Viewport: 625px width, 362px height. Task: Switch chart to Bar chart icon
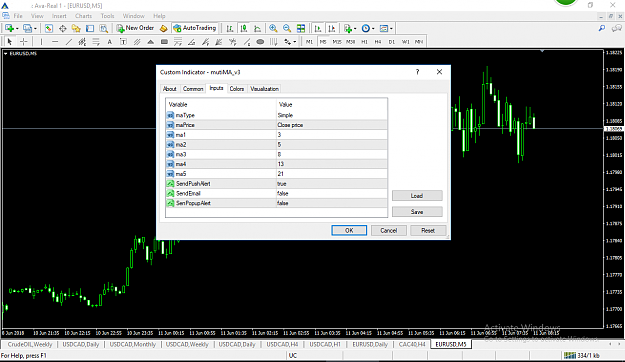click(x=230, y=28)
